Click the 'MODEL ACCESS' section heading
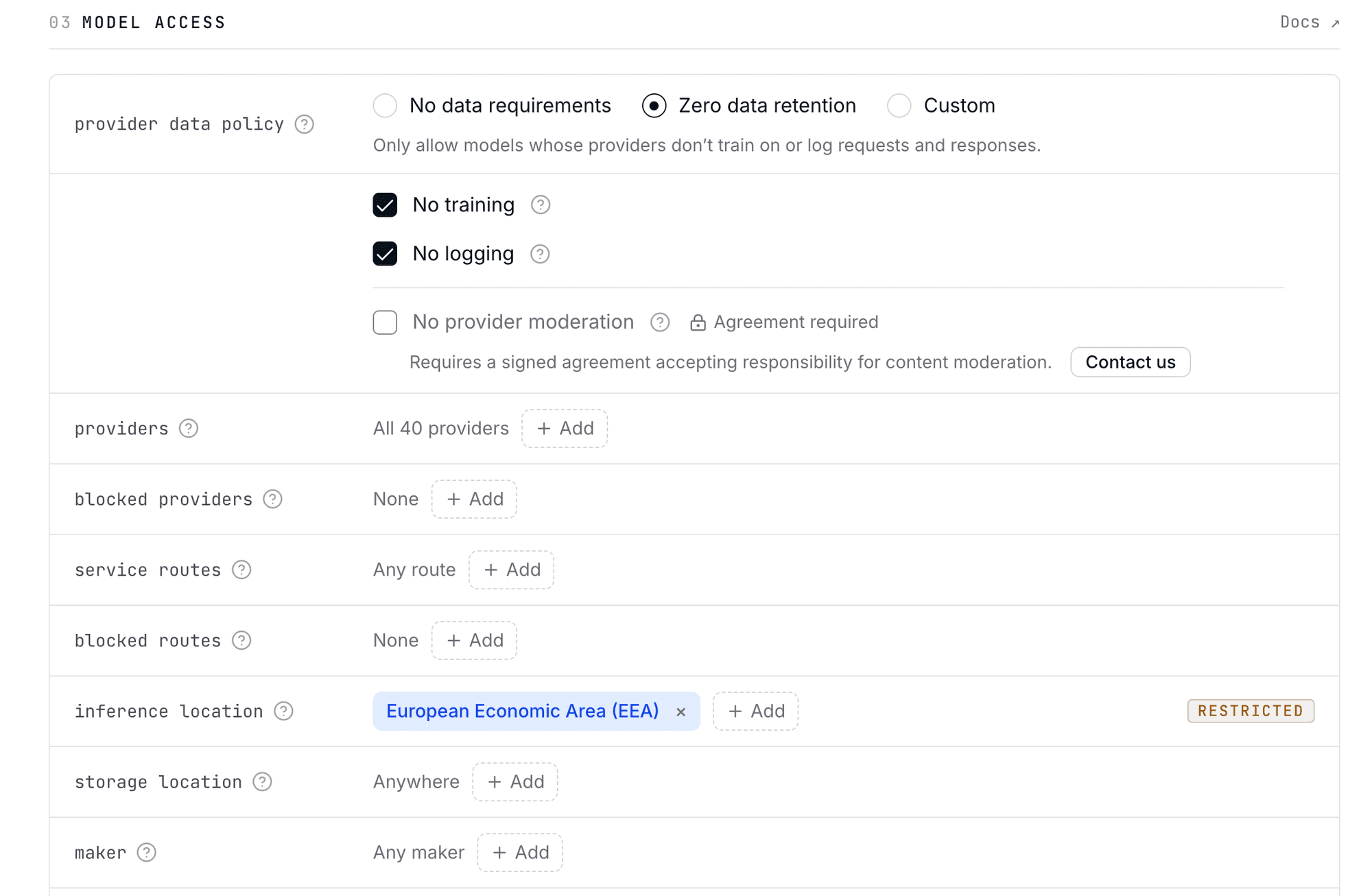Viewport: 1372px width, 896px height. (154, 23)
